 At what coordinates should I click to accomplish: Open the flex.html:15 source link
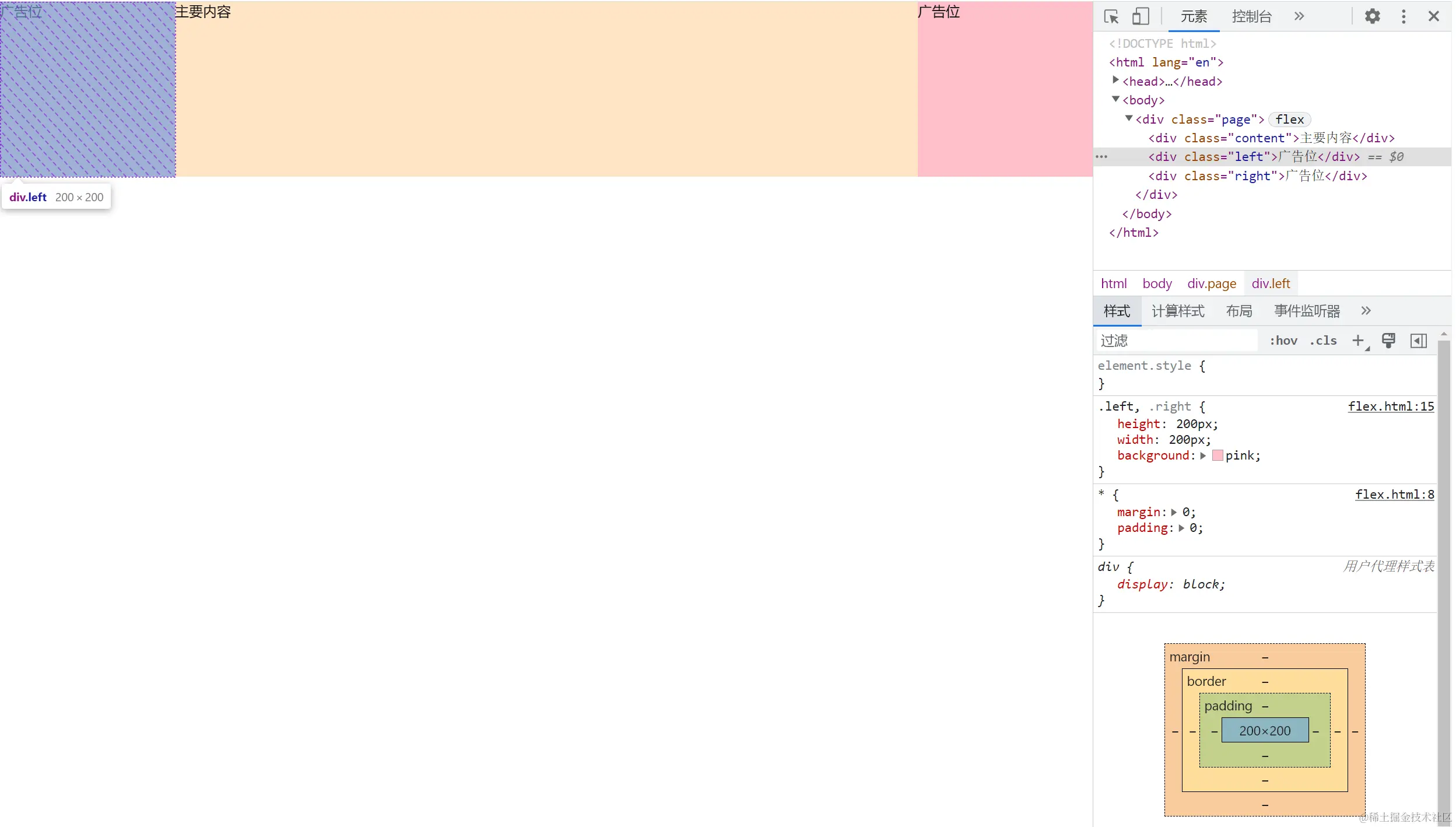[x=1390, y=407]
